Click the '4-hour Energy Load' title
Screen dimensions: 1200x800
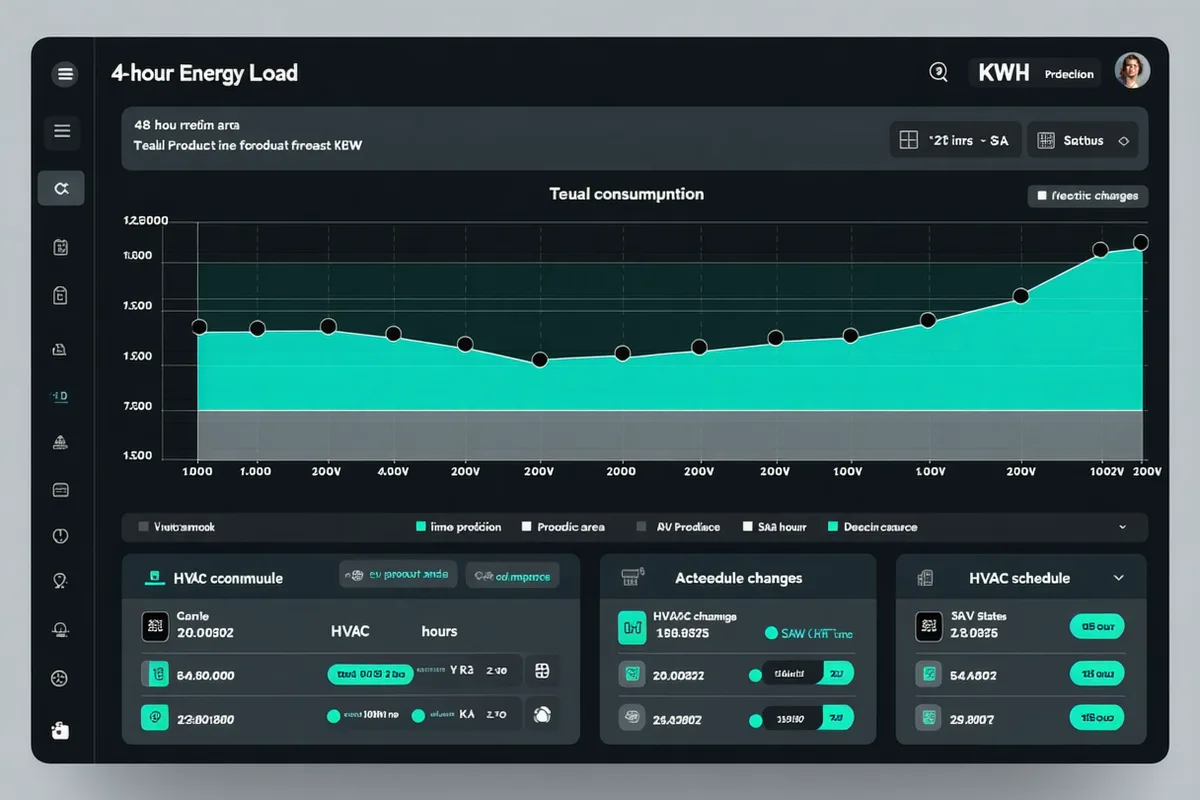tap(205, 73)
